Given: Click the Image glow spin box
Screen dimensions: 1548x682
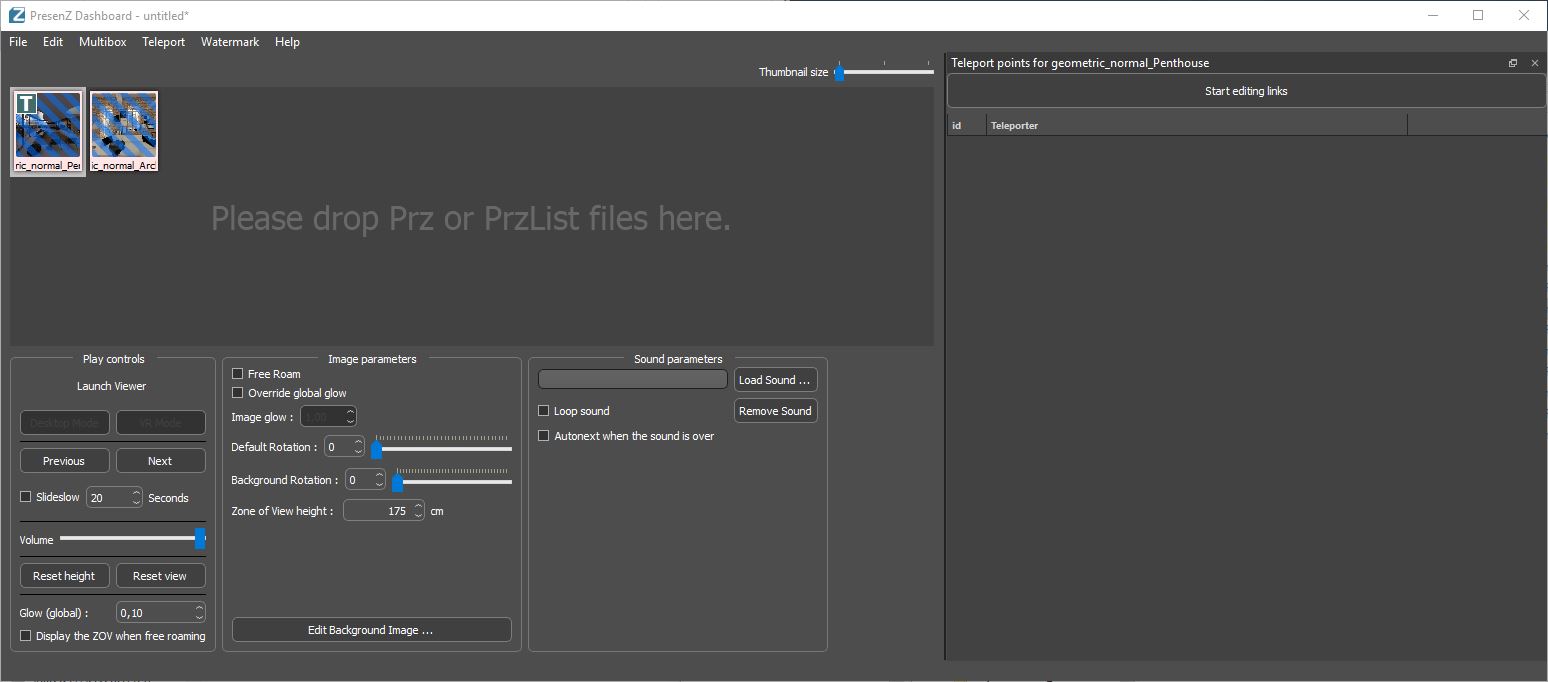Looking at the screenshot, I should 327,416.
